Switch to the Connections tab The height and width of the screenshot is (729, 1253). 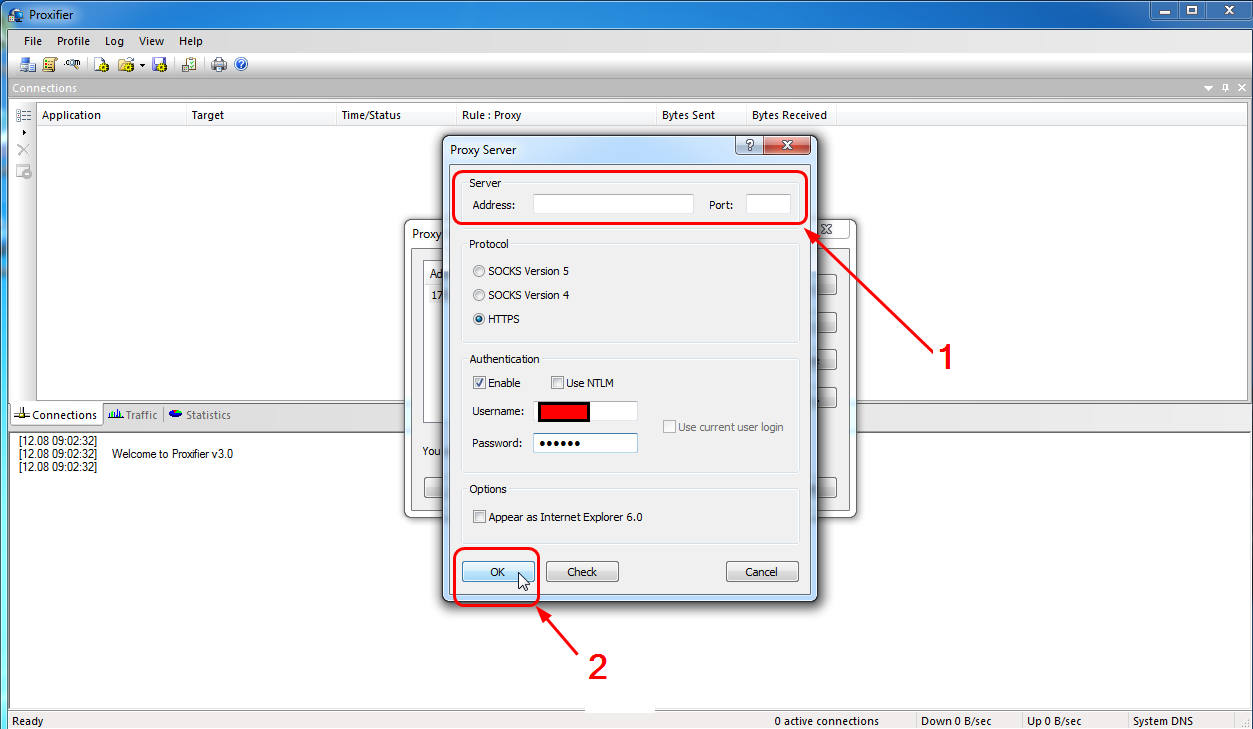click(55, 414)
